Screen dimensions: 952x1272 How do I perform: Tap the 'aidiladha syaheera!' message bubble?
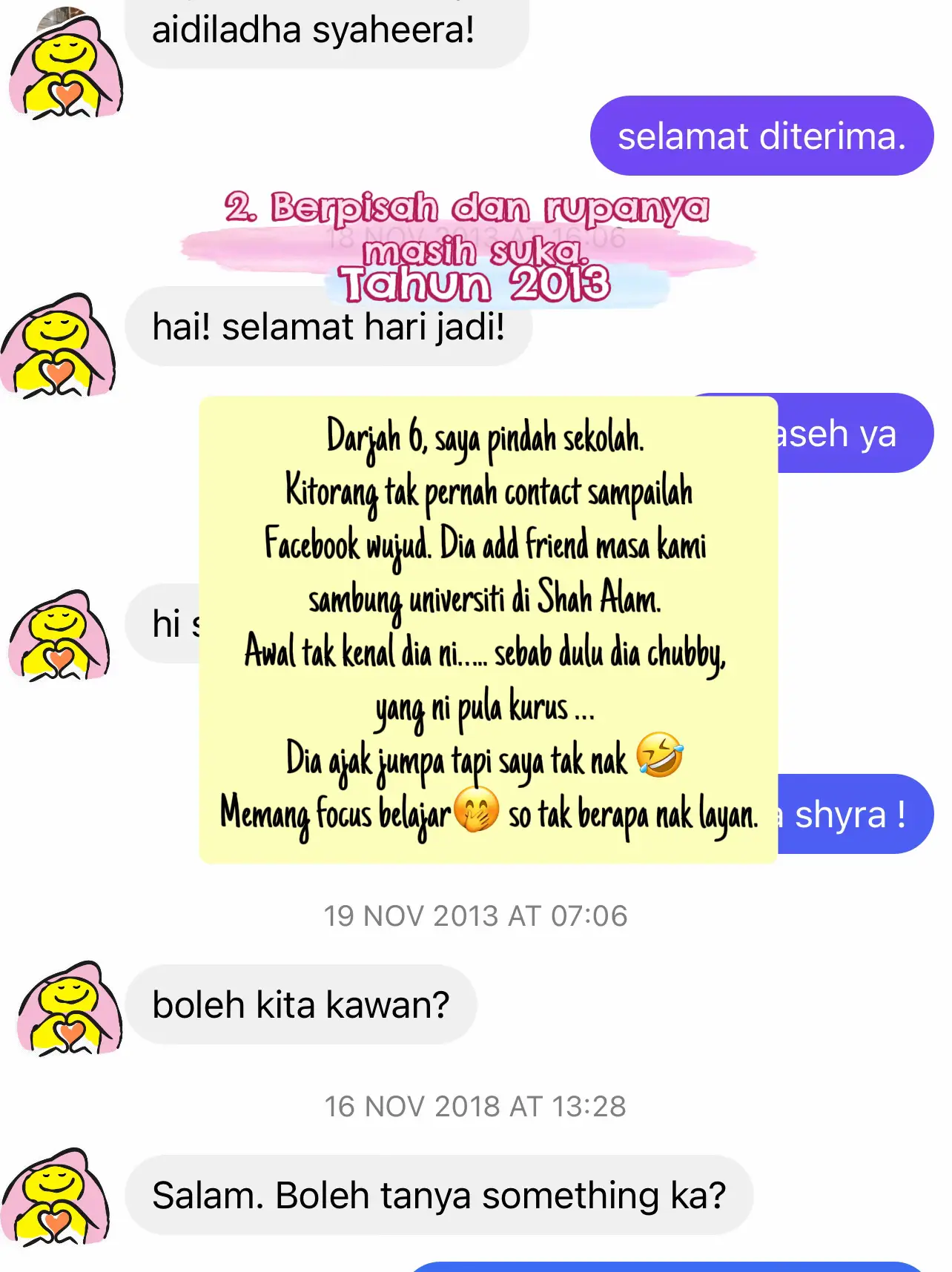(327, 33)
